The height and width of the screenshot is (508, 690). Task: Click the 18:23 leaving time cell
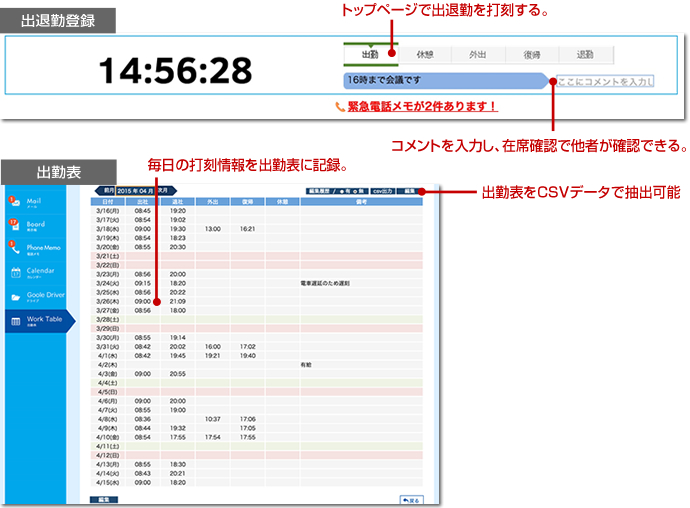[x=178, y=238]
